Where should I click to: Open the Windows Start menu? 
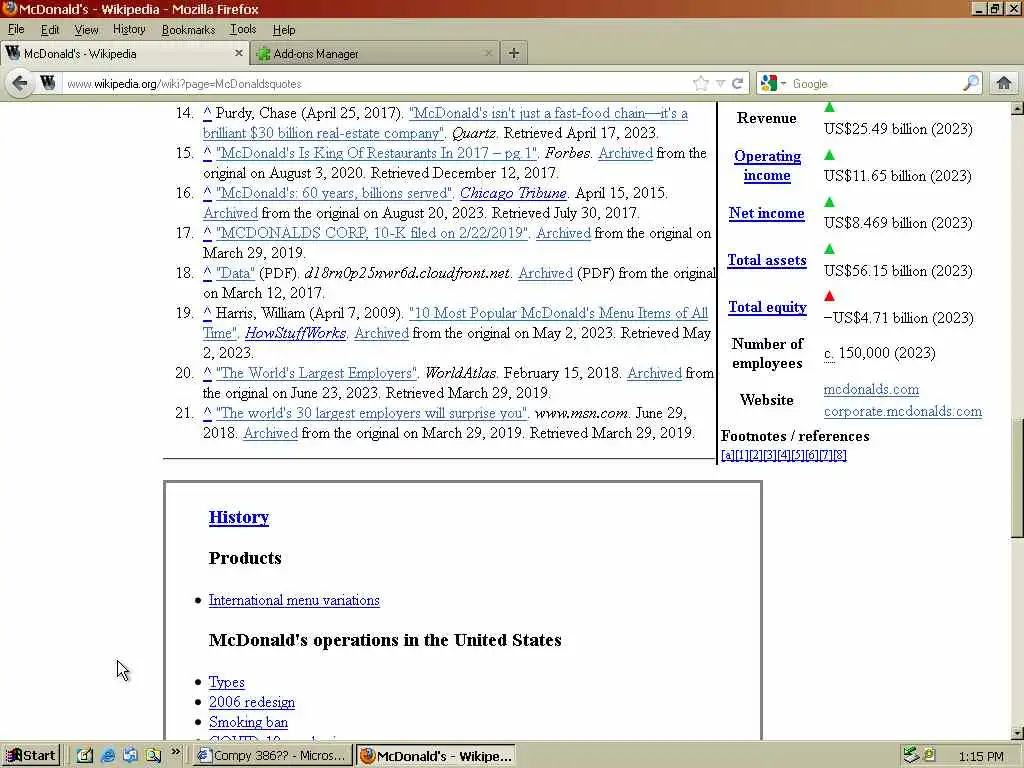pyautogui.click(x=31, y=756)
